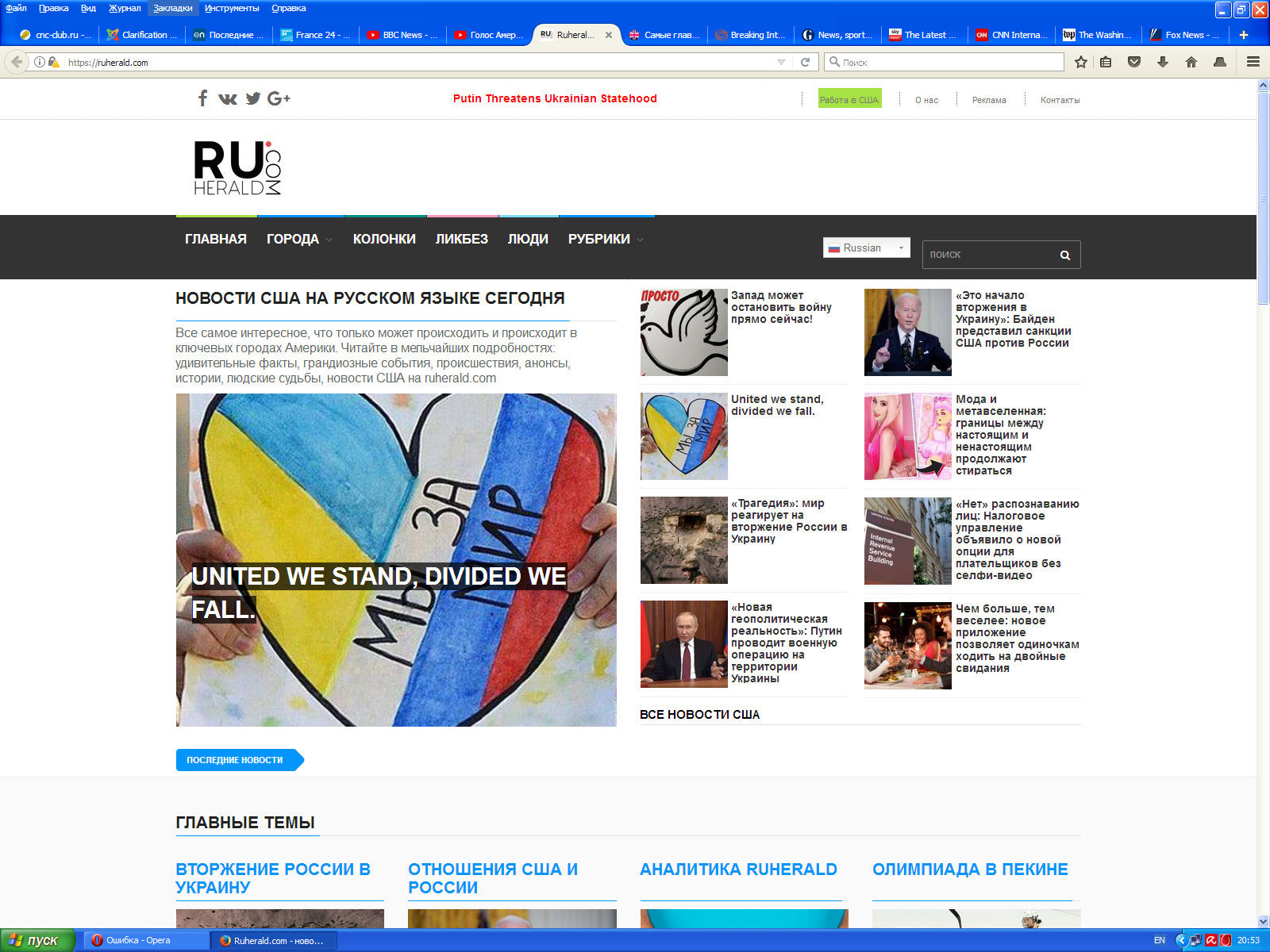Go back with browser back arrow
Image resolution: width=1270 pixels, height=952 pixels.
click(x=17, y=62)
